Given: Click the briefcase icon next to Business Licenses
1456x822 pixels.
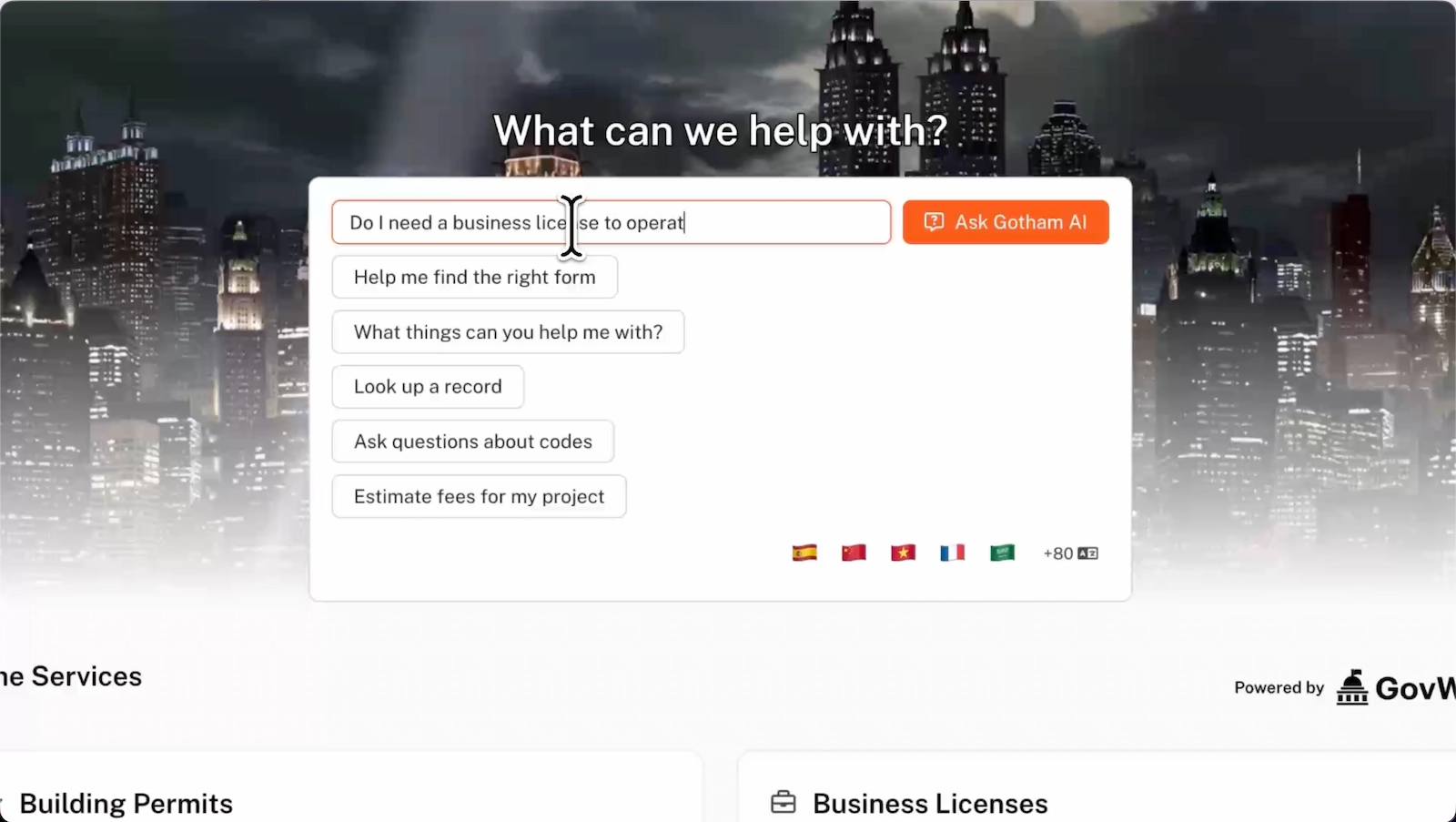Looking at the screenshot, I should coord(783,803).
